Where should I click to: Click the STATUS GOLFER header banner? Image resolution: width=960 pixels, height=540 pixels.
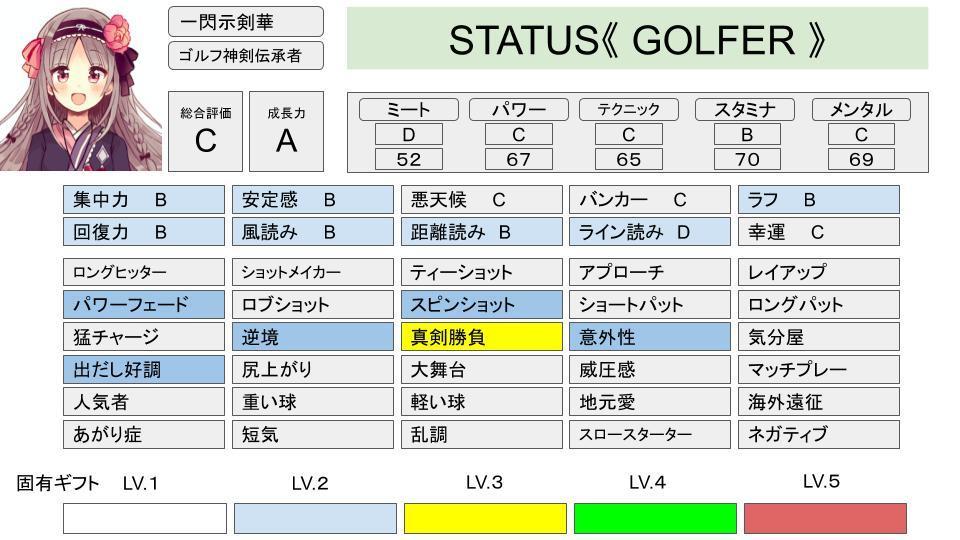637,39
